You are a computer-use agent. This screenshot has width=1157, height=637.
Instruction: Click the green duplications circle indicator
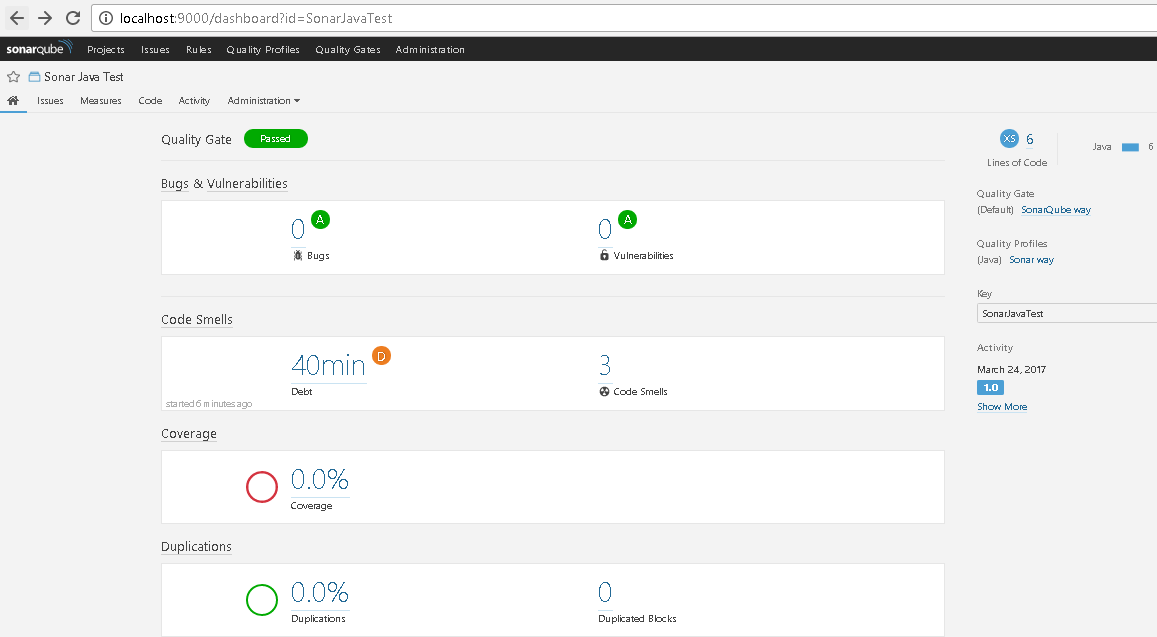(262, 600)
